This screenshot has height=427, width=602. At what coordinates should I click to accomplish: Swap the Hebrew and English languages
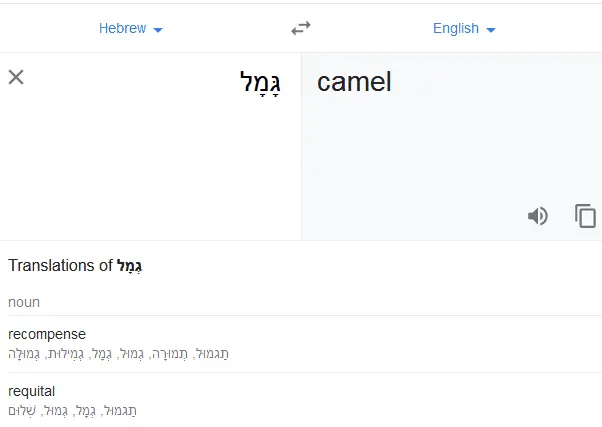[301, 29]
